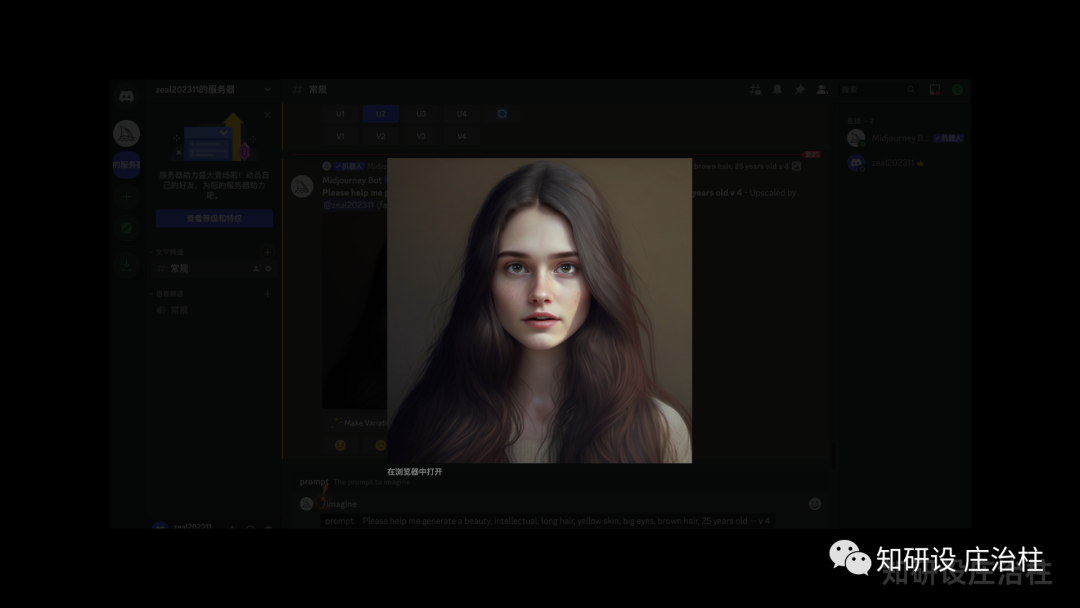Viewport: 1080px width, 608px height.
Task: Open Explore public servers compass icon
Action: tap(127, 228)
